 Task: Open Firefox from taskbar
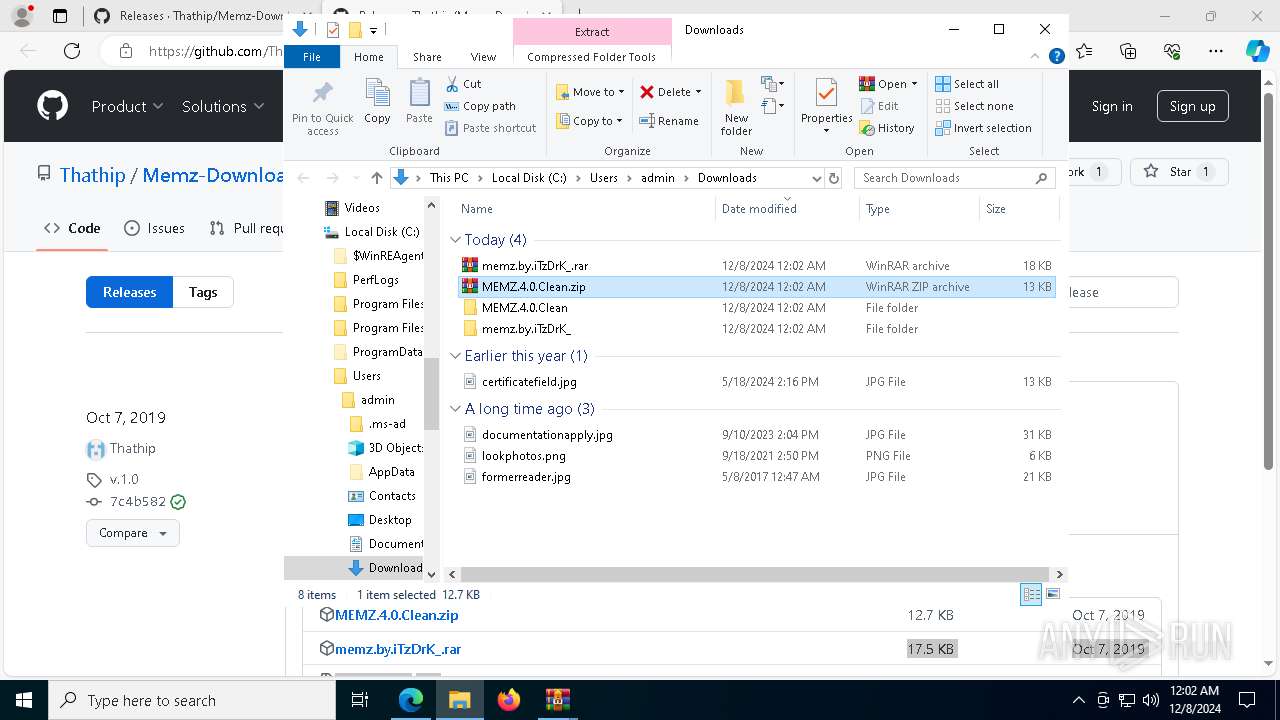coord(509,700)
